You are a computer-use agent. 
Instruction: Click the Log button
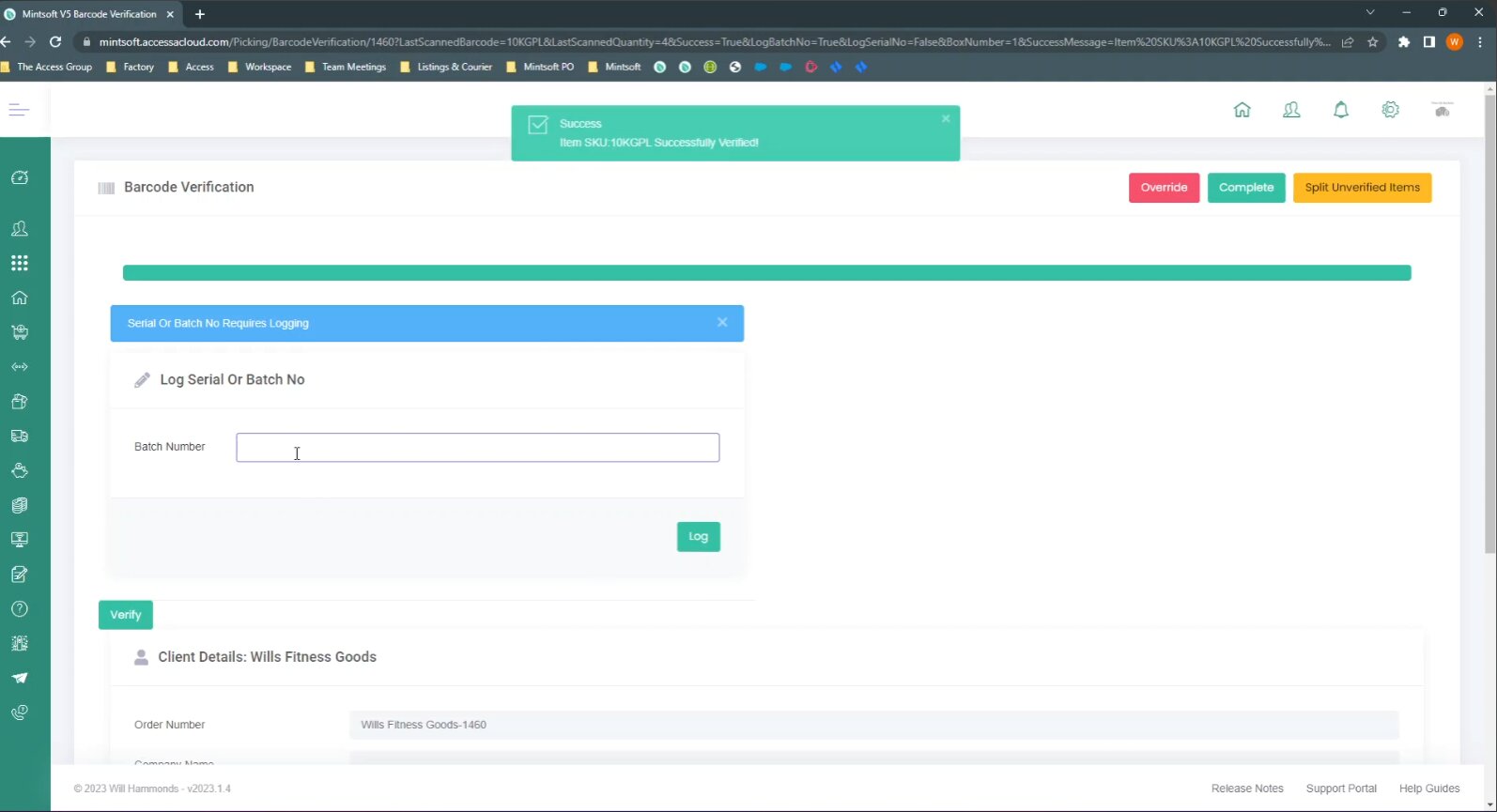click(698, 536)
